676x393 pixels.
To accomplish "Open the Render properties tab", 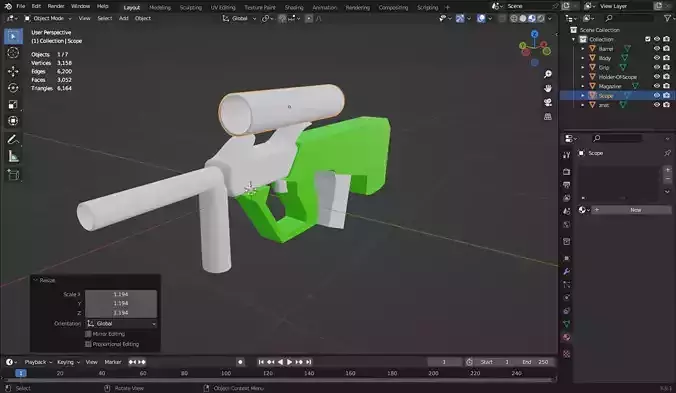I will tap(566, 172).
